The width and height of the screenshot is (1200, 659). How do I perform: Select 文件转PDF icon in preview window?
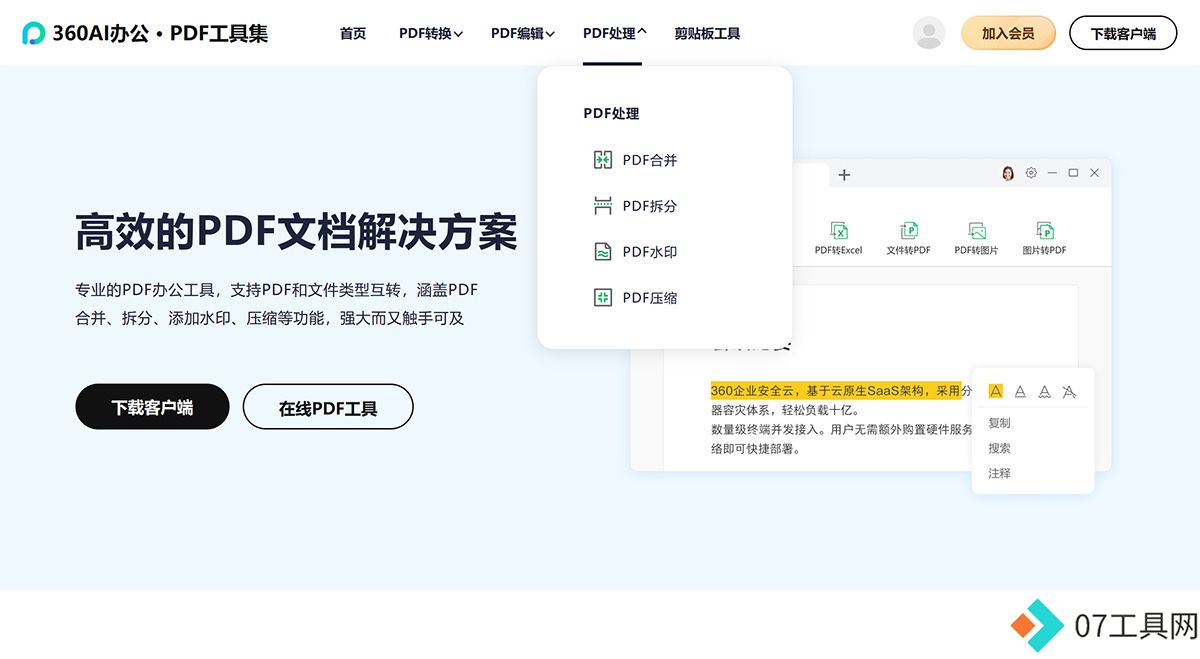[909, 231]
